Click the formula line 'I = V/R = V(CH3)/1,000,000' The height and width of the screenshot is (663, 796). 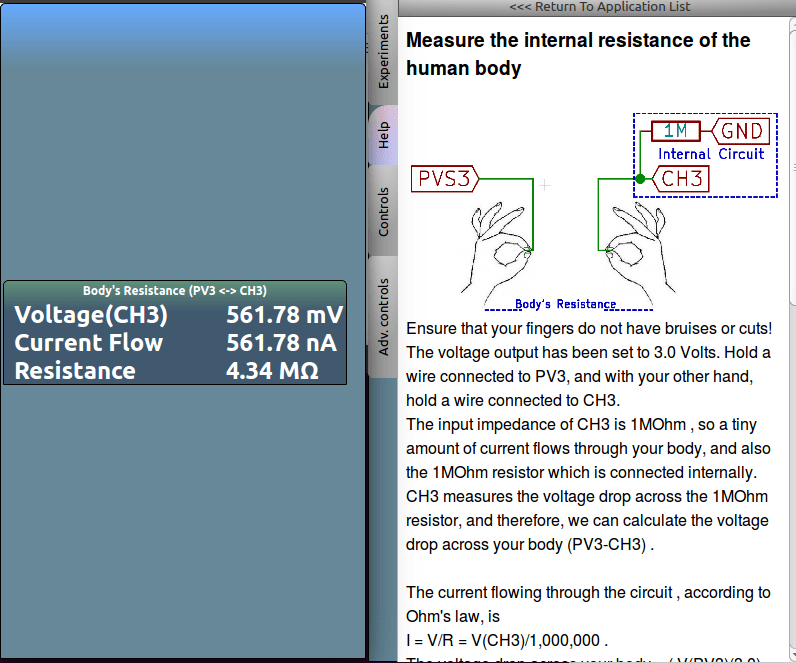[x=507, y=640]
